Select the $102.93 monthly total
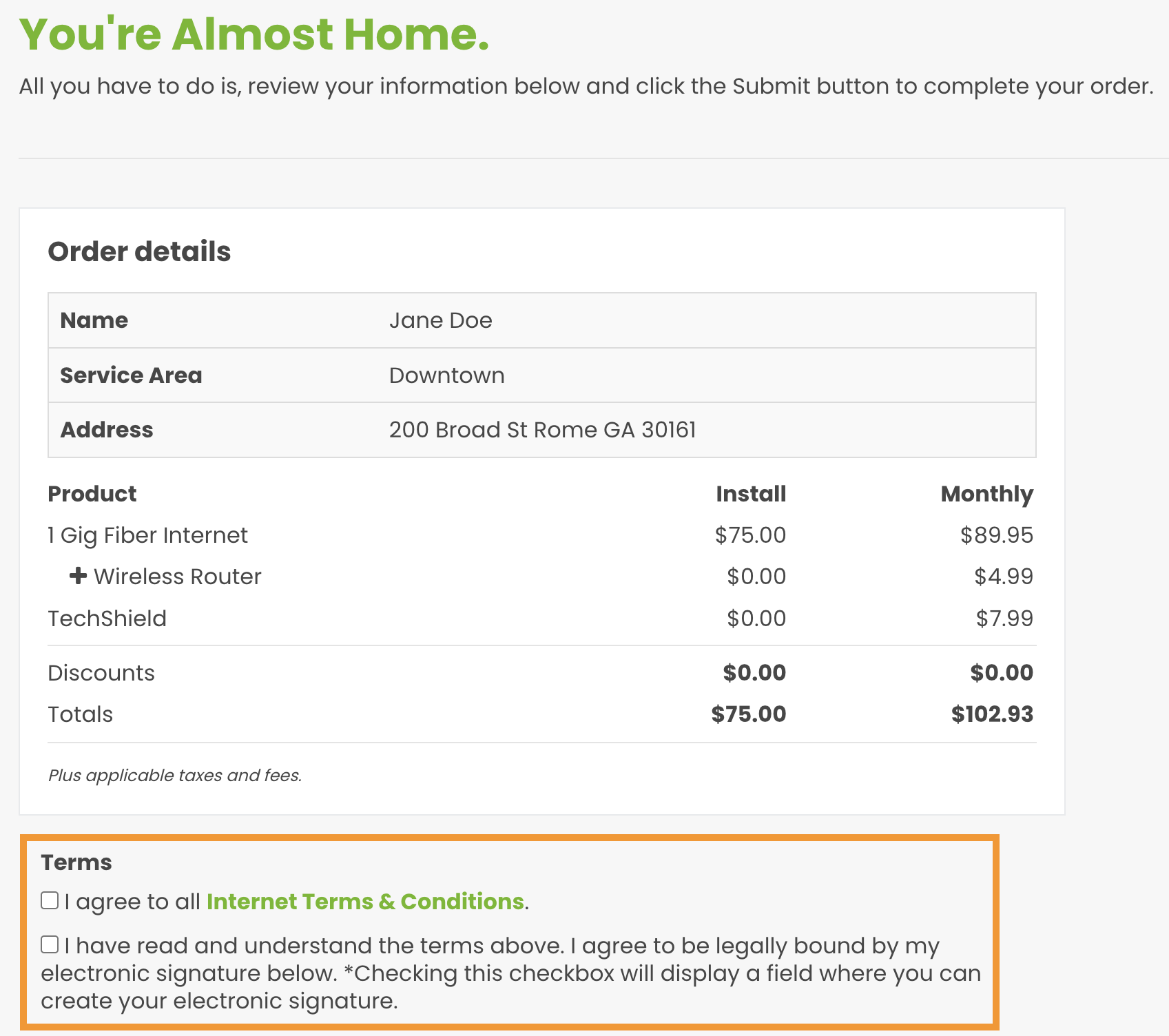Image resolution: width=1169 pixels, height=1036 pixels. pyautogui.click(x=992, y=714)
